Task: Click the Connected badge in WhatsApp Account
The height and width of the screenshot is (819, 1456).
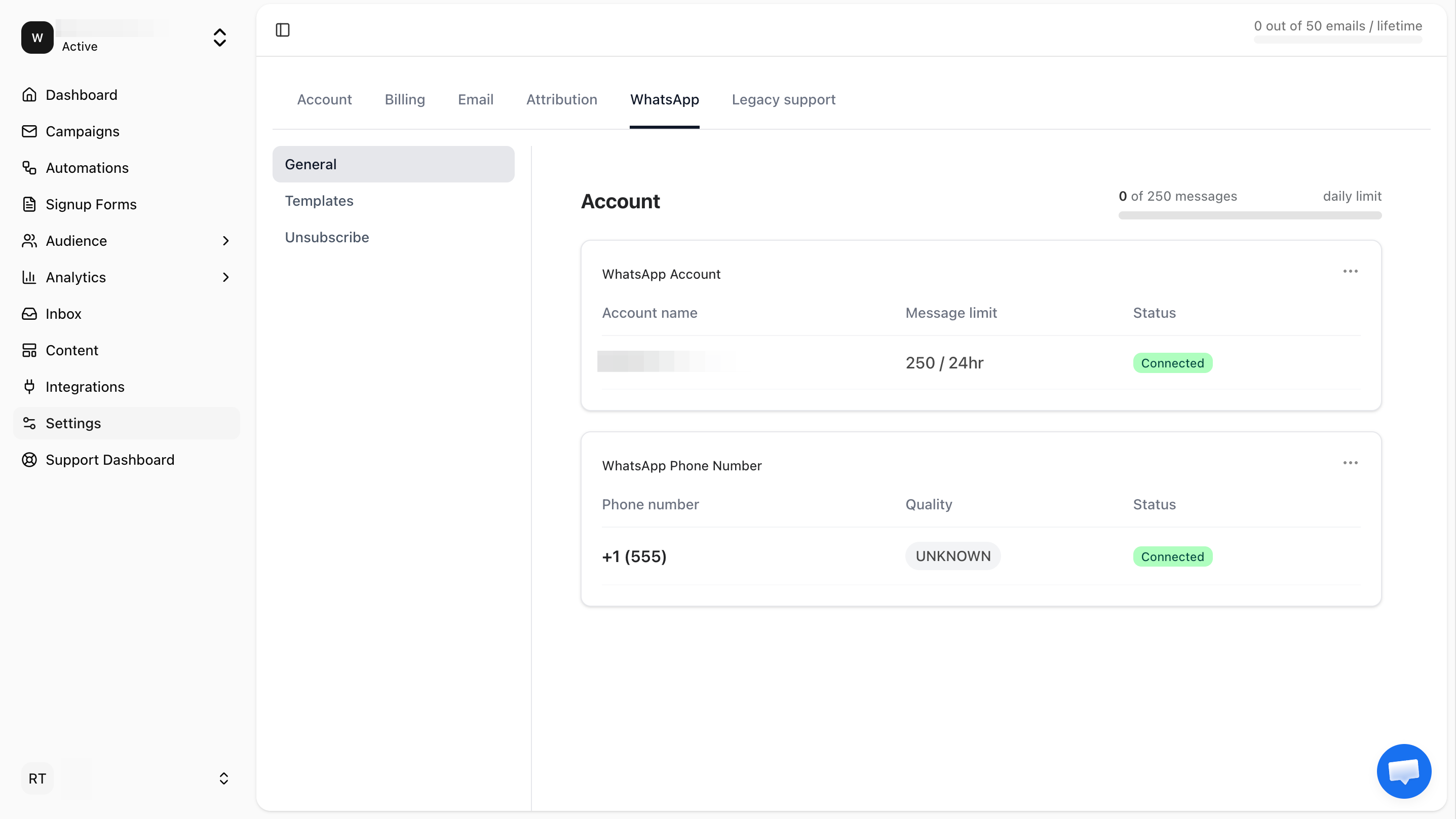Action: pos(1172,363)
